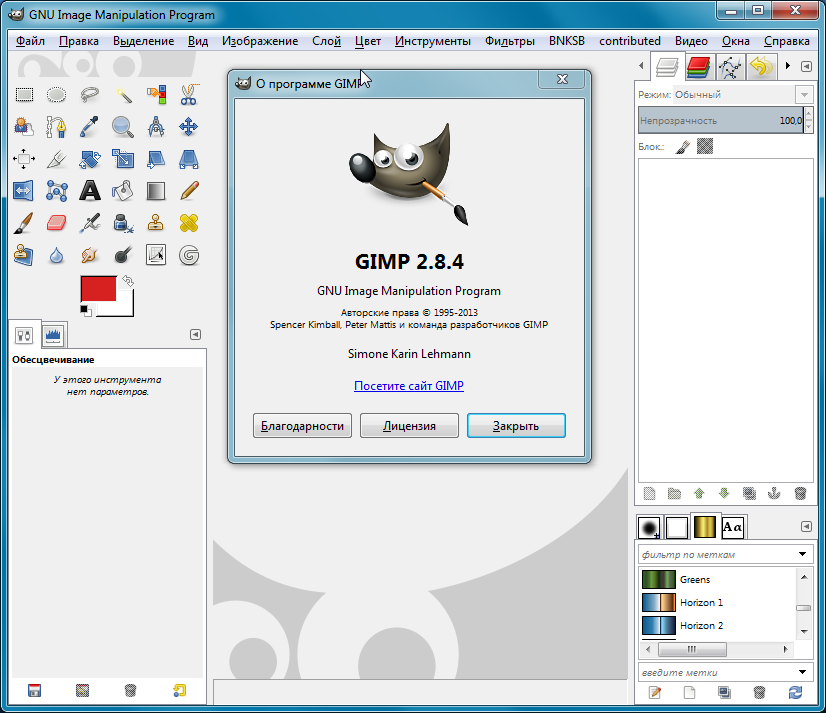Select the Free Select lasso tool

[90, 95]
